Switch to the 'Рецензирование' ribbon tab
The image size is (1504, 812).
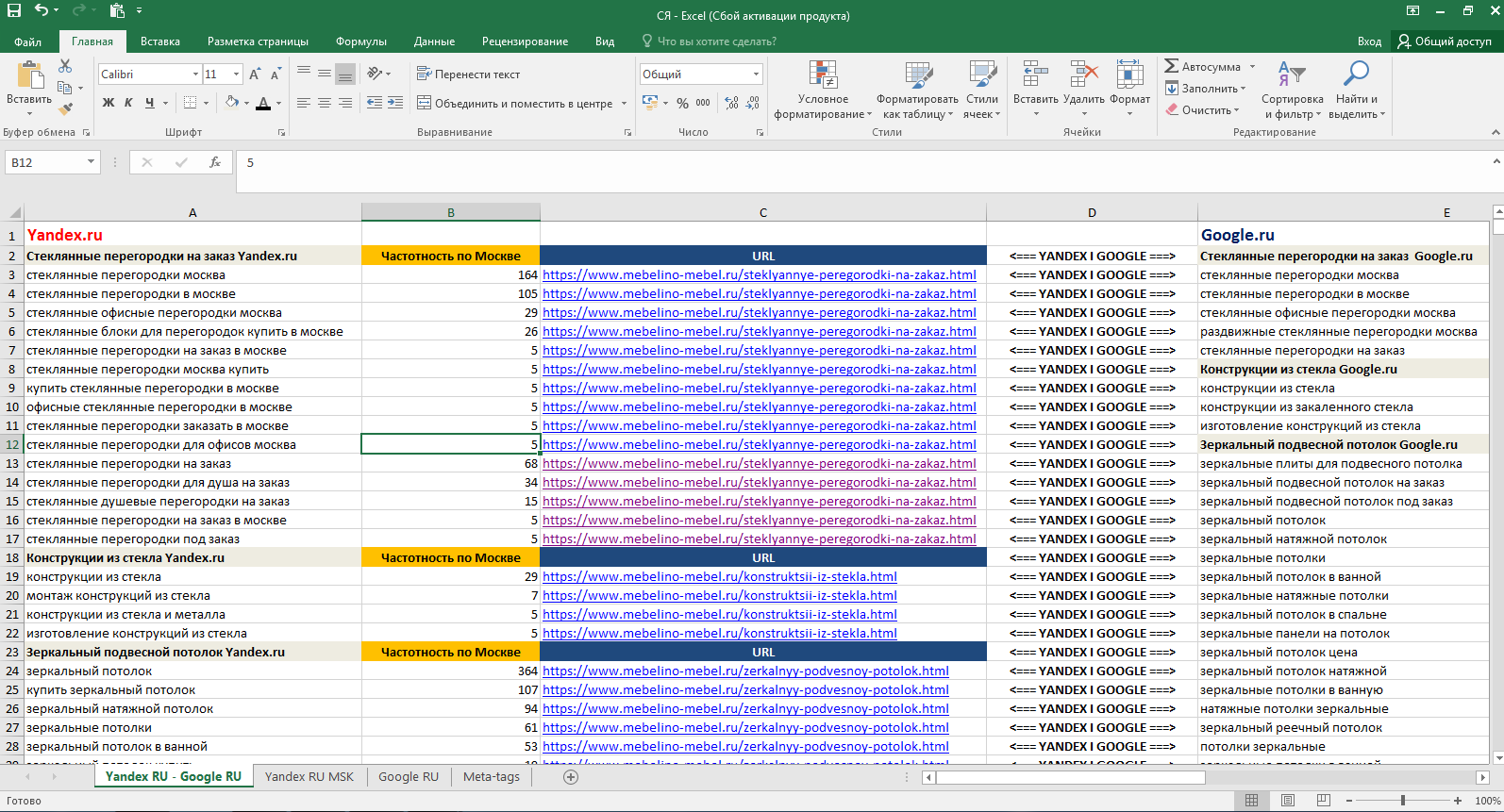coord(525,41)
